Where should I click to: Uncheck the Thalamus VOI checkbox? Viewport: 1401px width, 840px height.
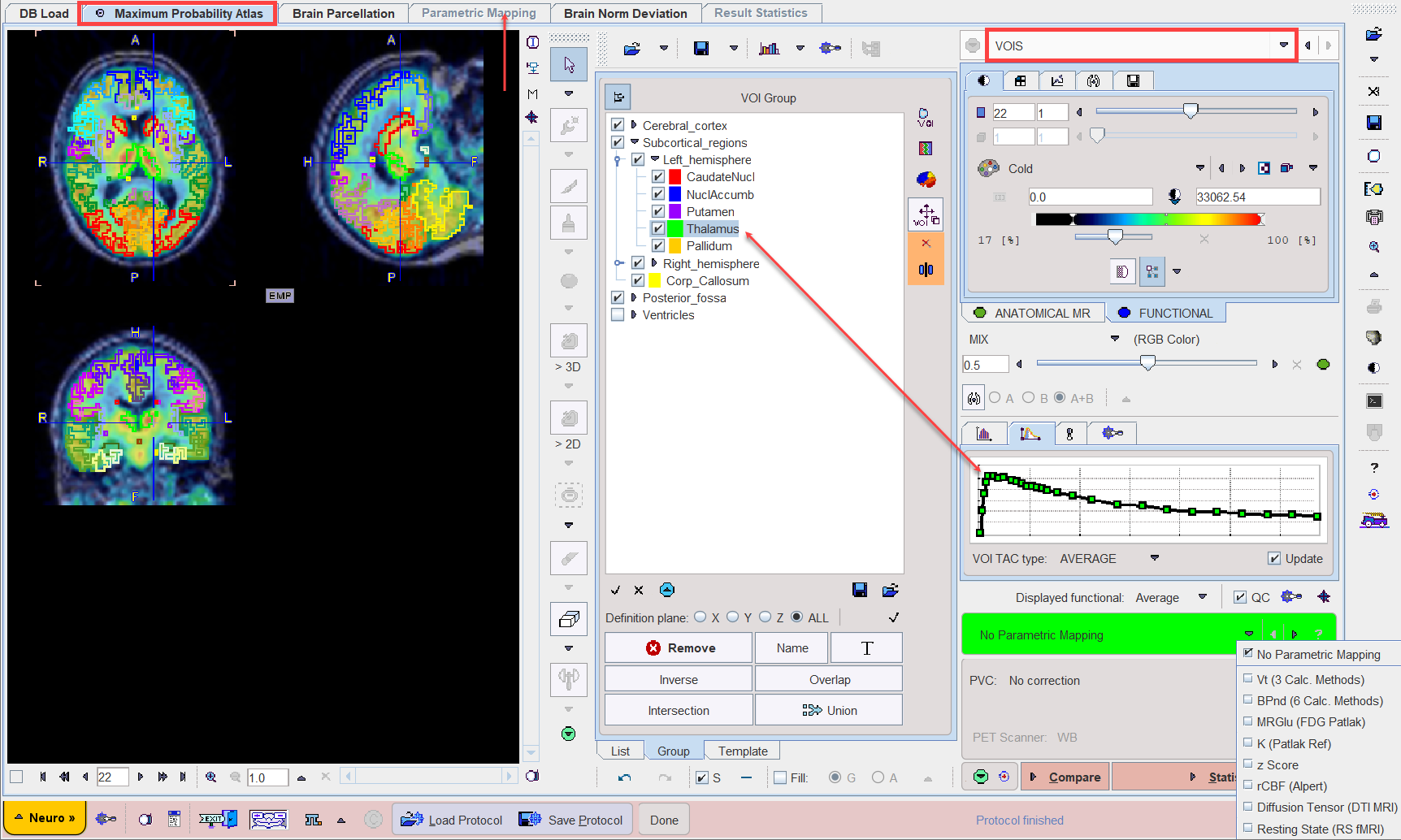click(x=658, y=228)
